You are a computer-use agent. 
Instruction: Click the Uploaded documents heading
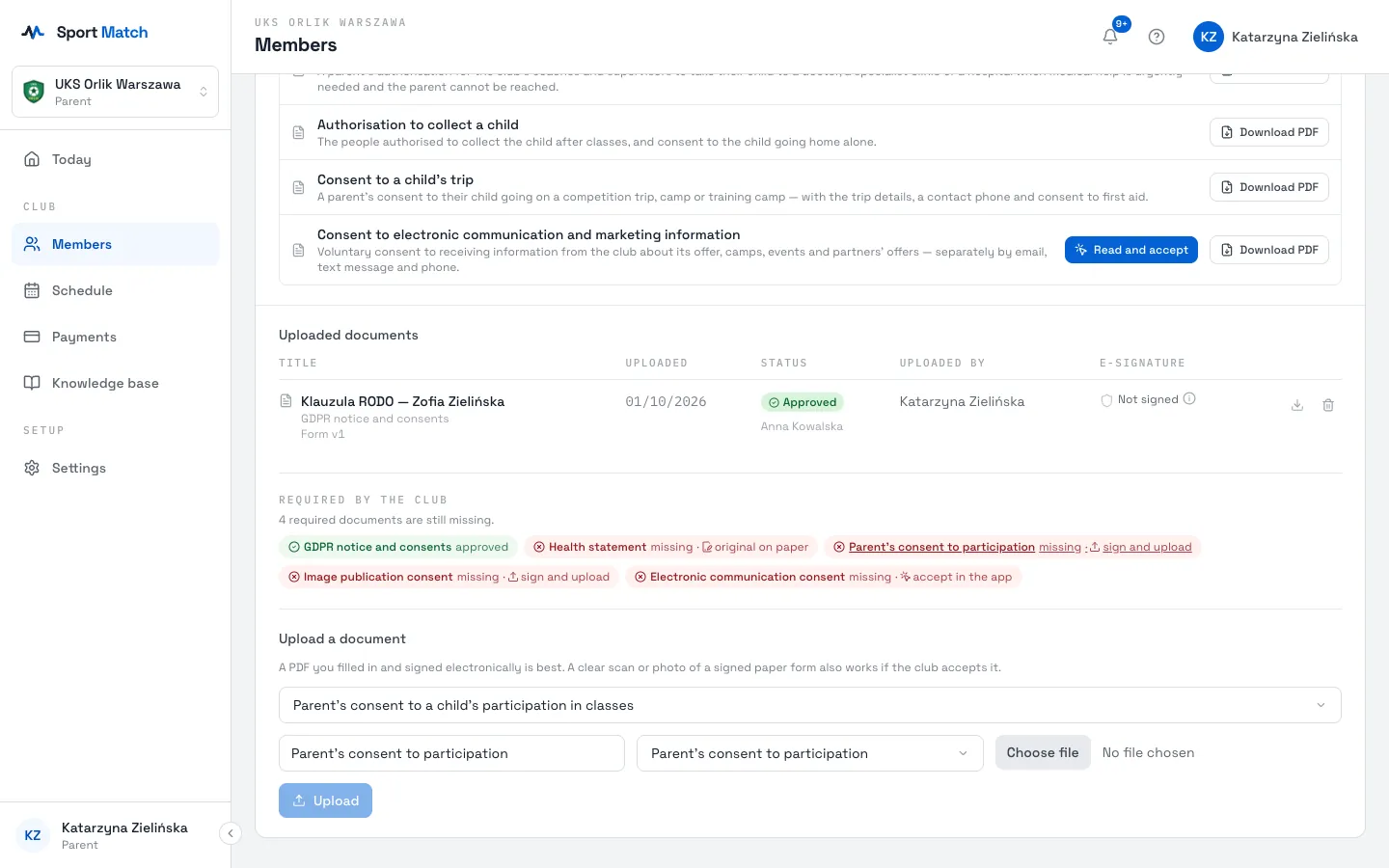[348, 335]
